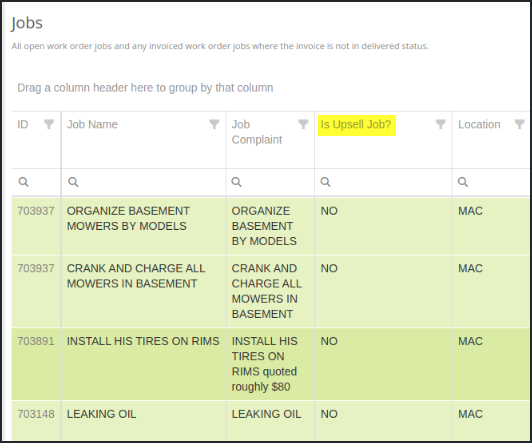Click MAC location in ORGANIZE BASEMENT row
The image size is (532, 443).
point(470,211)
